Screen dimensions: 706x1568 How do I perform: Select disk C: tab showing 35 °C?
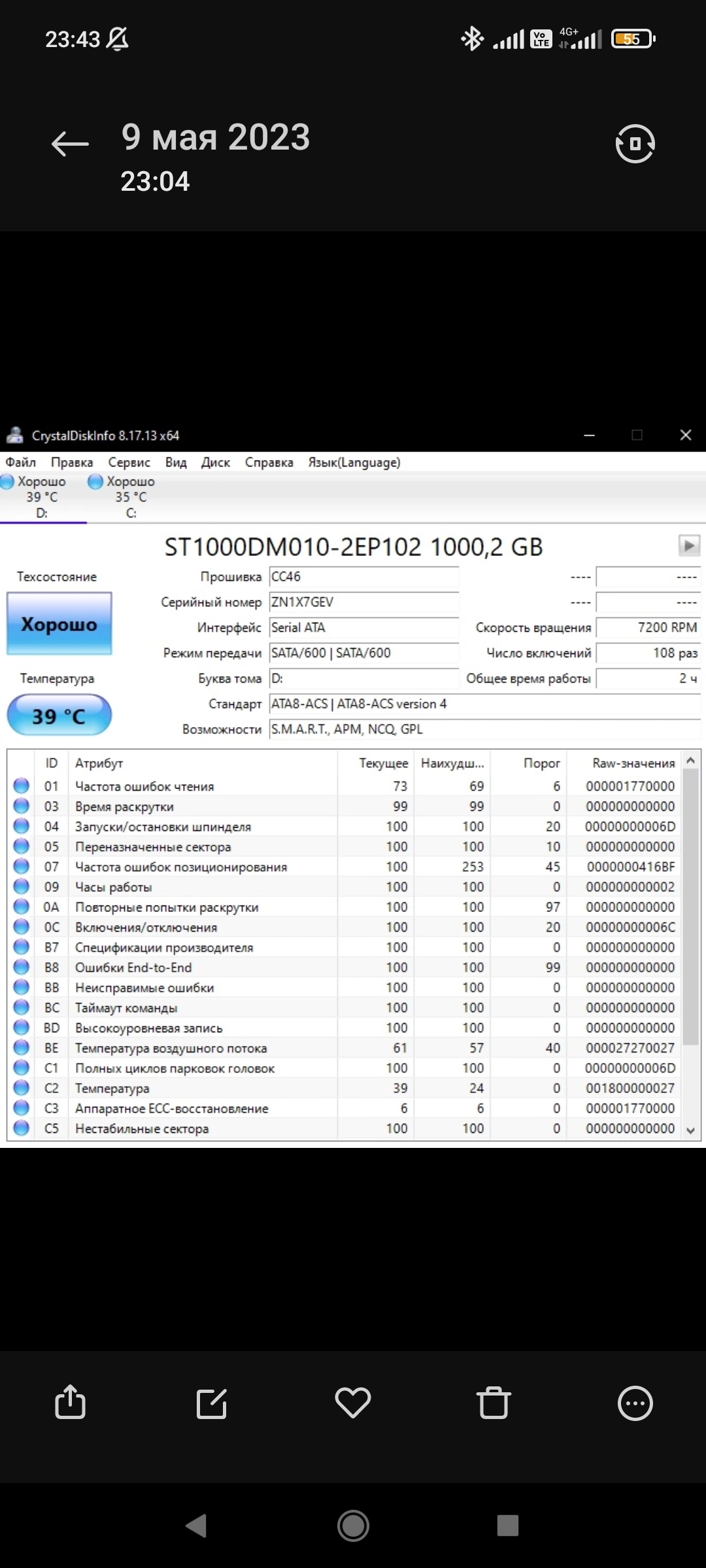click(131, 497)
